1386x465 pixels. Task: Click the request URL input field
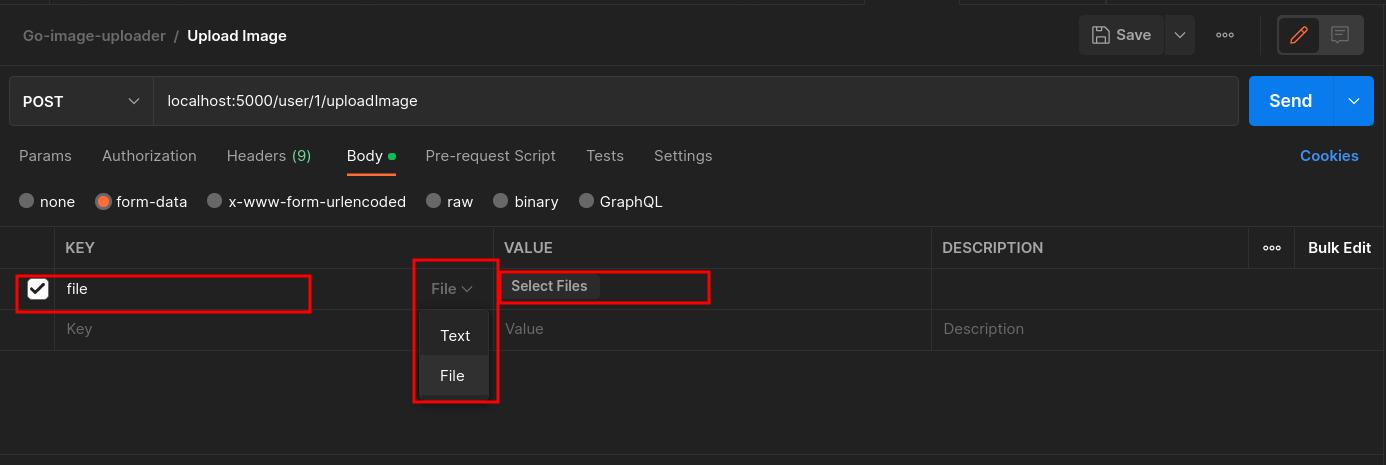click(695, 101)
